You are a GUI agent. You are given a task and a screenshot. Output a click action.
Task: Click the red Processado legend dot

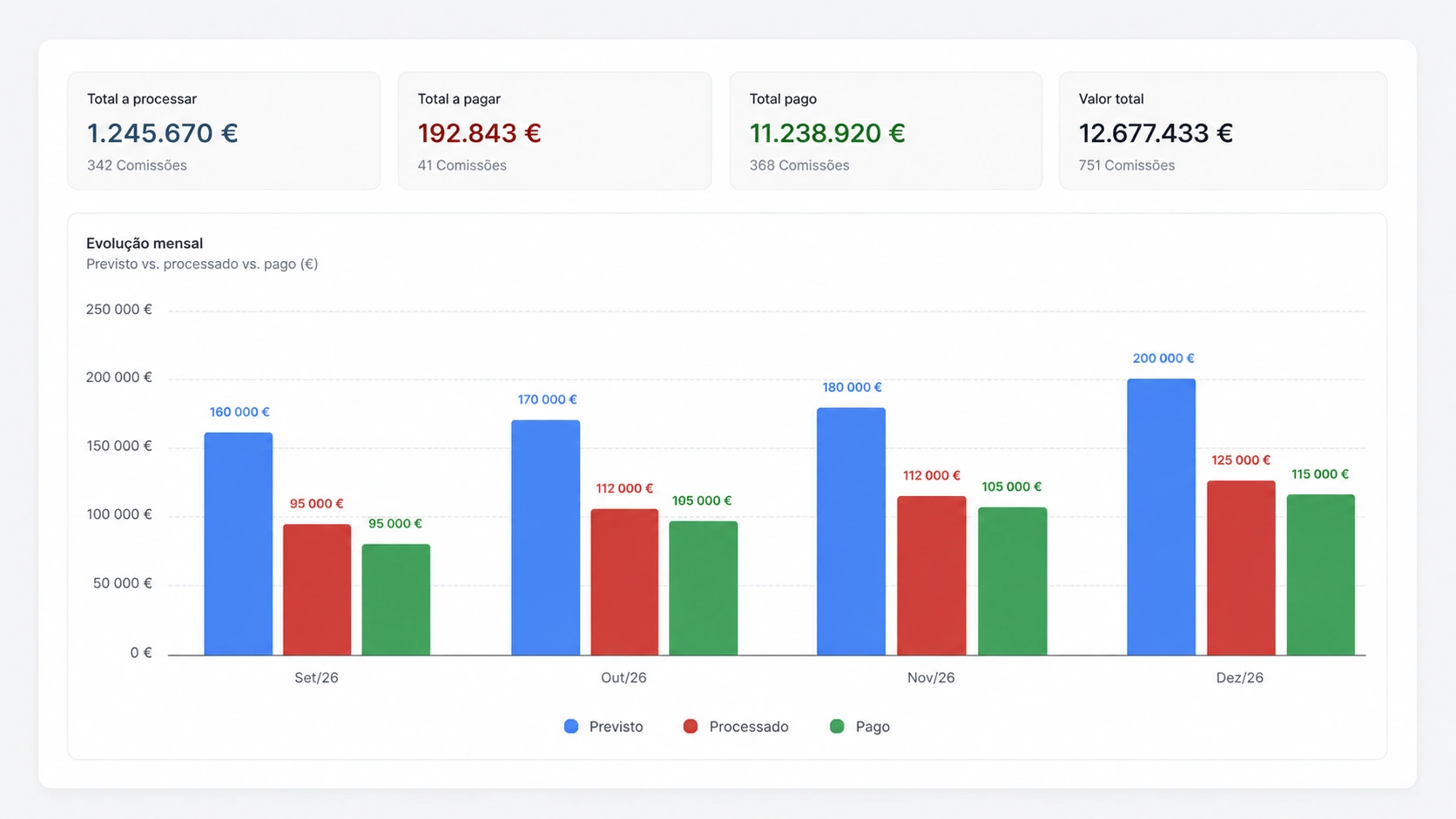pos(691,726)
